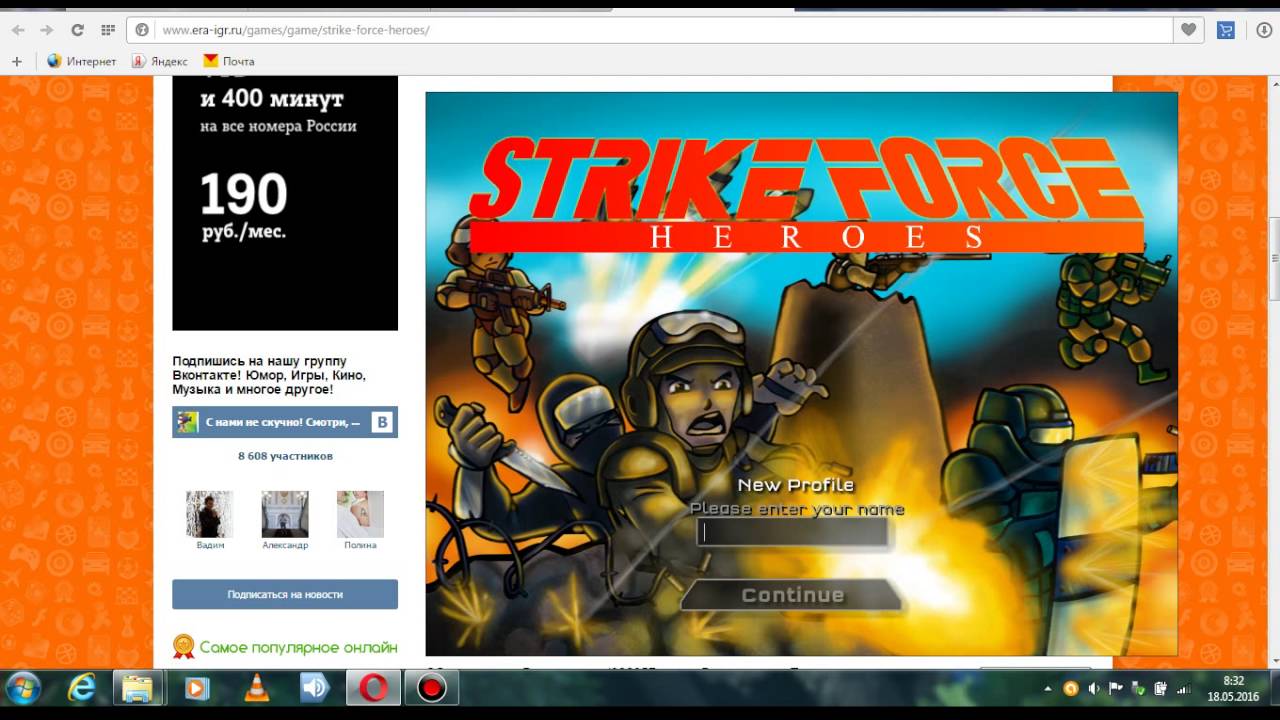Click the Самое популярное онлайн heading
Screen dimensions: 1280x720
pyautogui.click(x=298, y=647)
